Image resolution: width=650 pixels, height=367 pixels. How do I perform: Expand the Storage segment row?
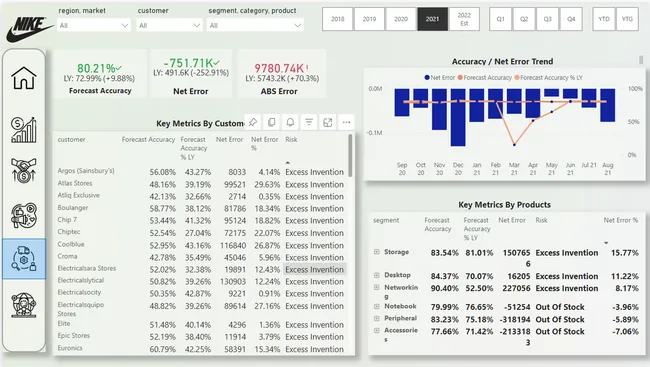click(x=376, y=252)
